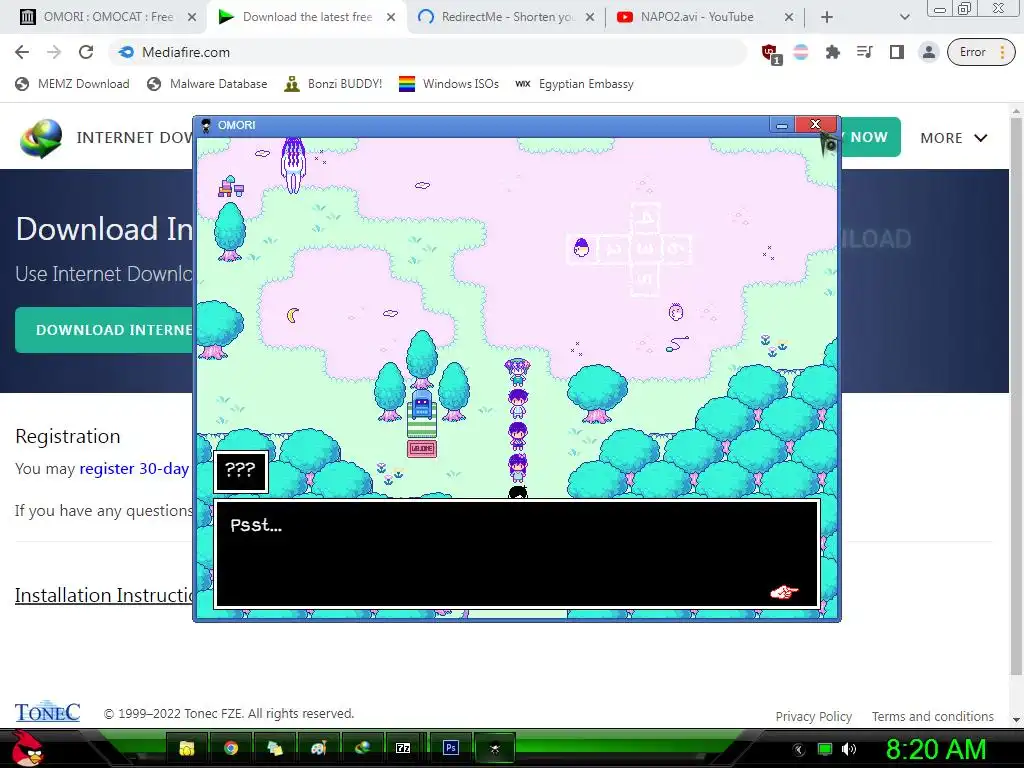Click the ??? speaker name box

click(x=240, y=471)
